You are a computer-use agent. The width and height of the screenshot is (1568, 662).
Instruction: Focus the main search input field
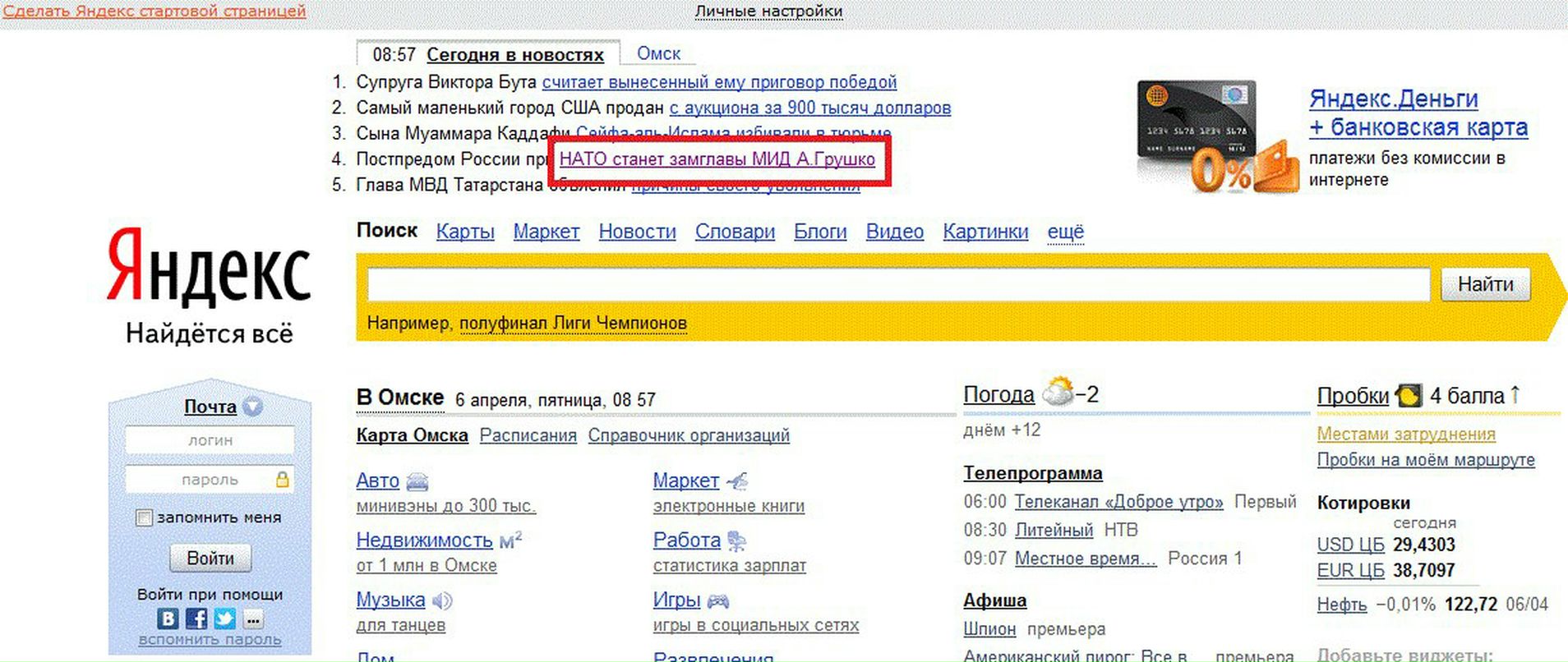pos(898,284)
